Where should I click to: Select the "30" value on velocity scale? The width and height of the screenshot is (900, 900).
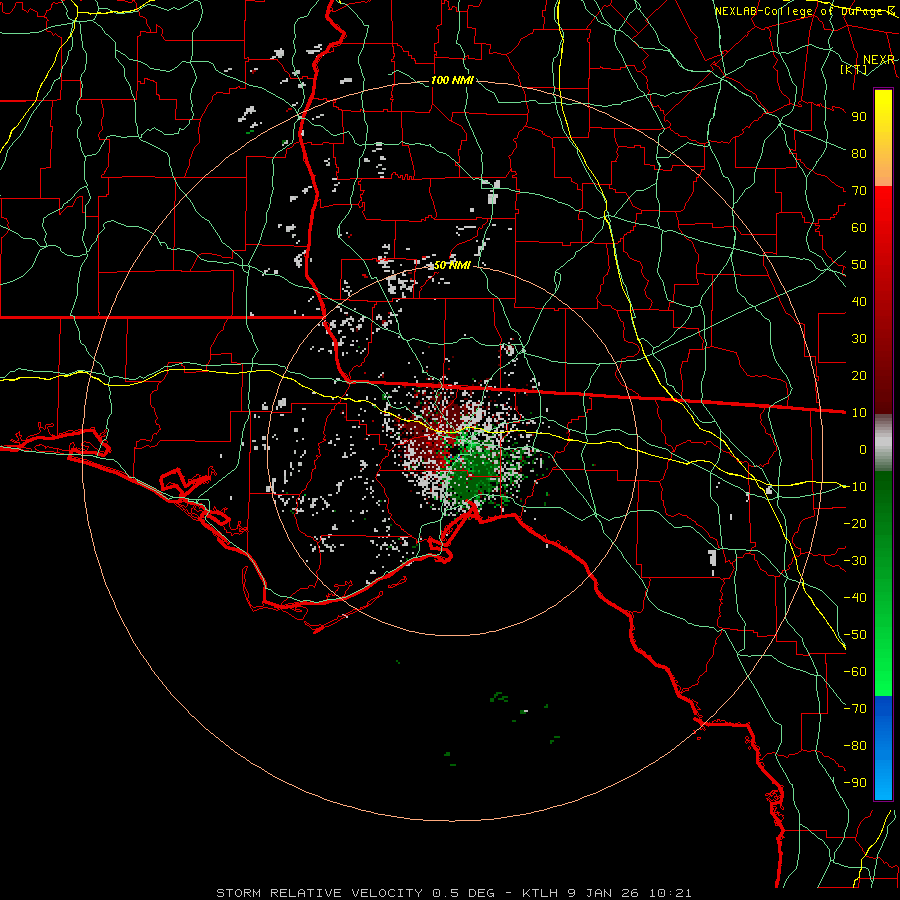point(859,339)
